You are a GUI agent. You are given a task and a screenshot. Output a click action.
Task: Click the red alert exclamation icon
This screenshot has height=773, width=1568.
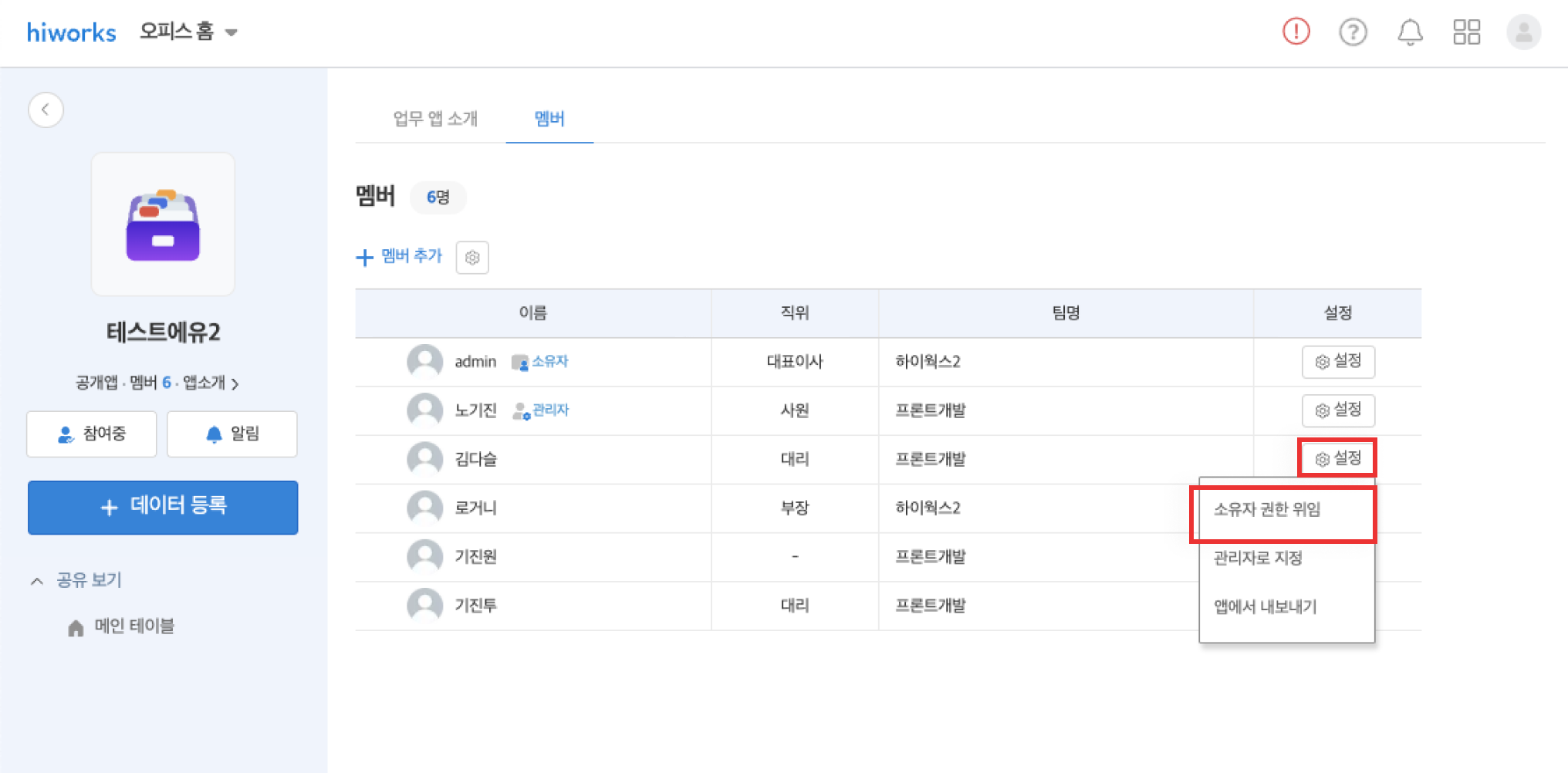point(1296,32)
